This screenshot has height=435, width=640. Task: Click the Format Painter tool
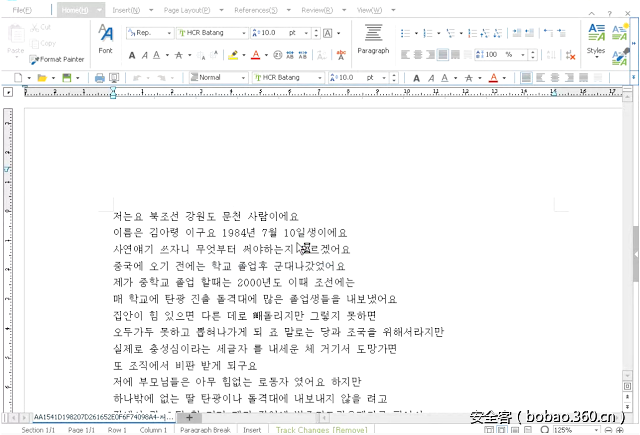[x=57, y=60]
